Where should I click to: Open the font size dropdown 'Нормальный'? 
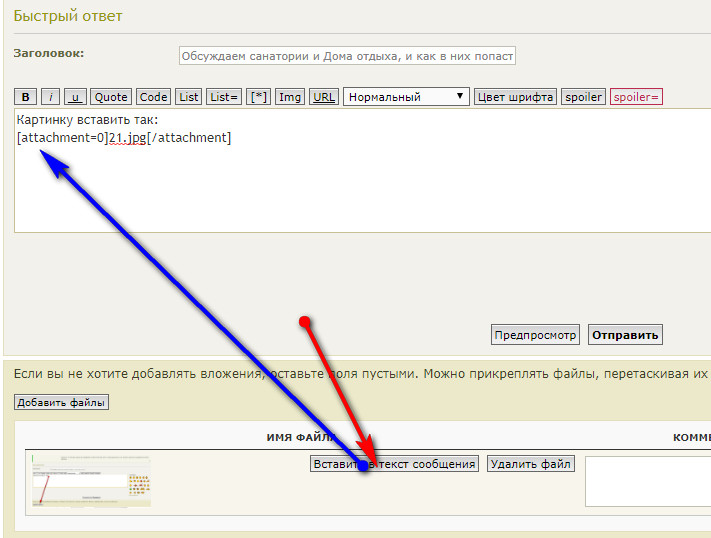click(406, 97)
